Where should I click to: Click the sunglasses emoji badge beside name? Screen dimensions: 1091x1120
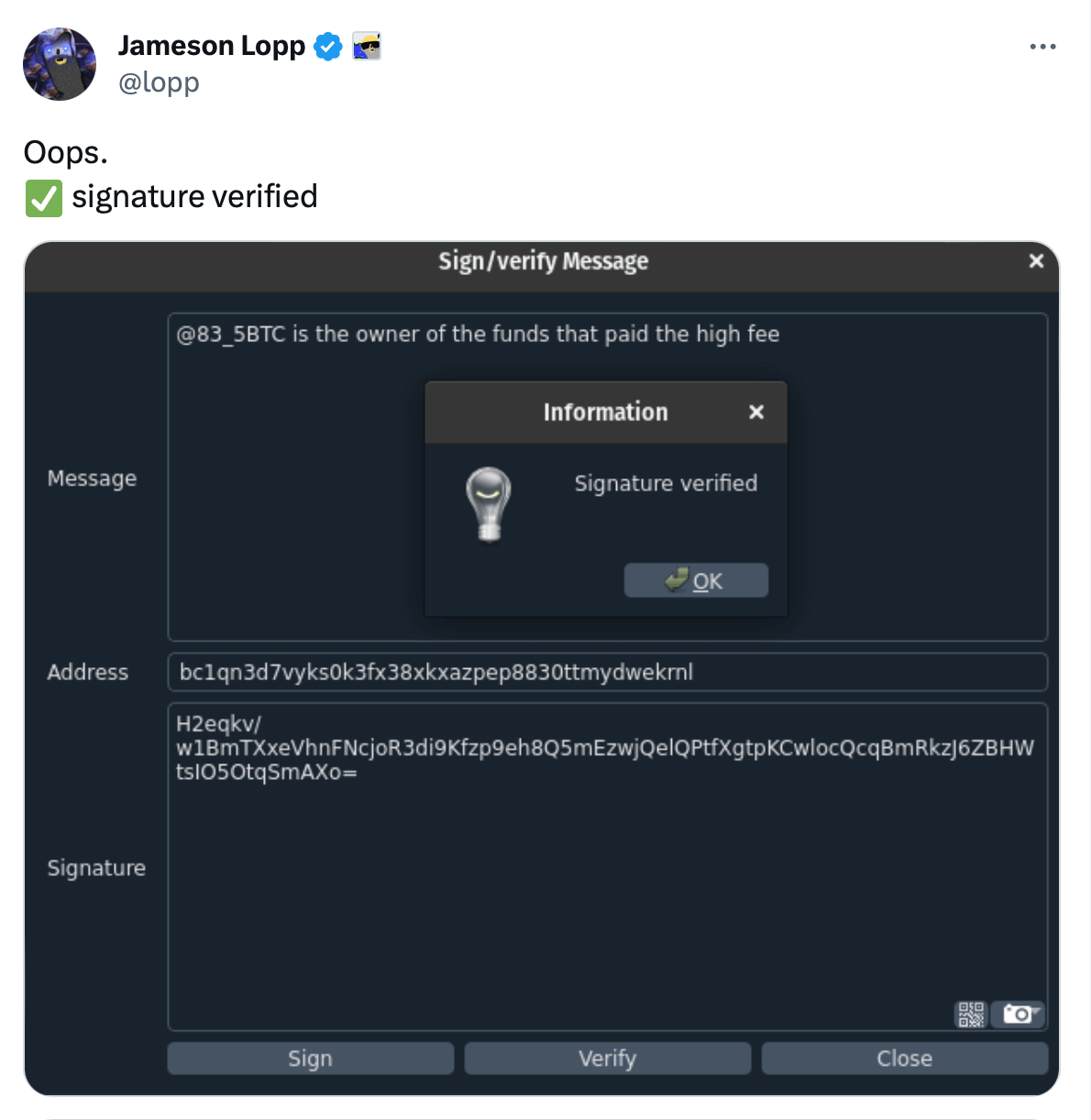367,46
